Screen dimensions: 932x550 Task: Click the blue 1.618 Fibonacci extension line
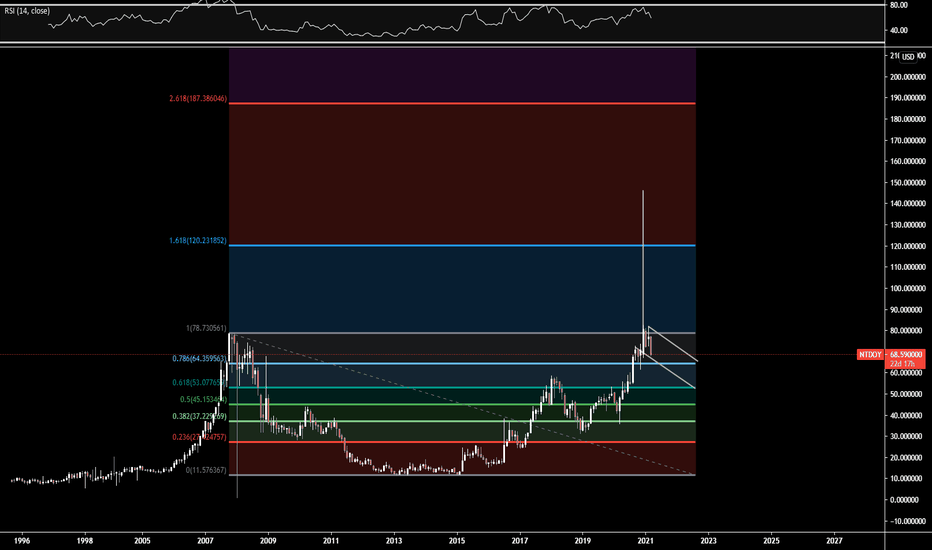click(x=462, y=246)
